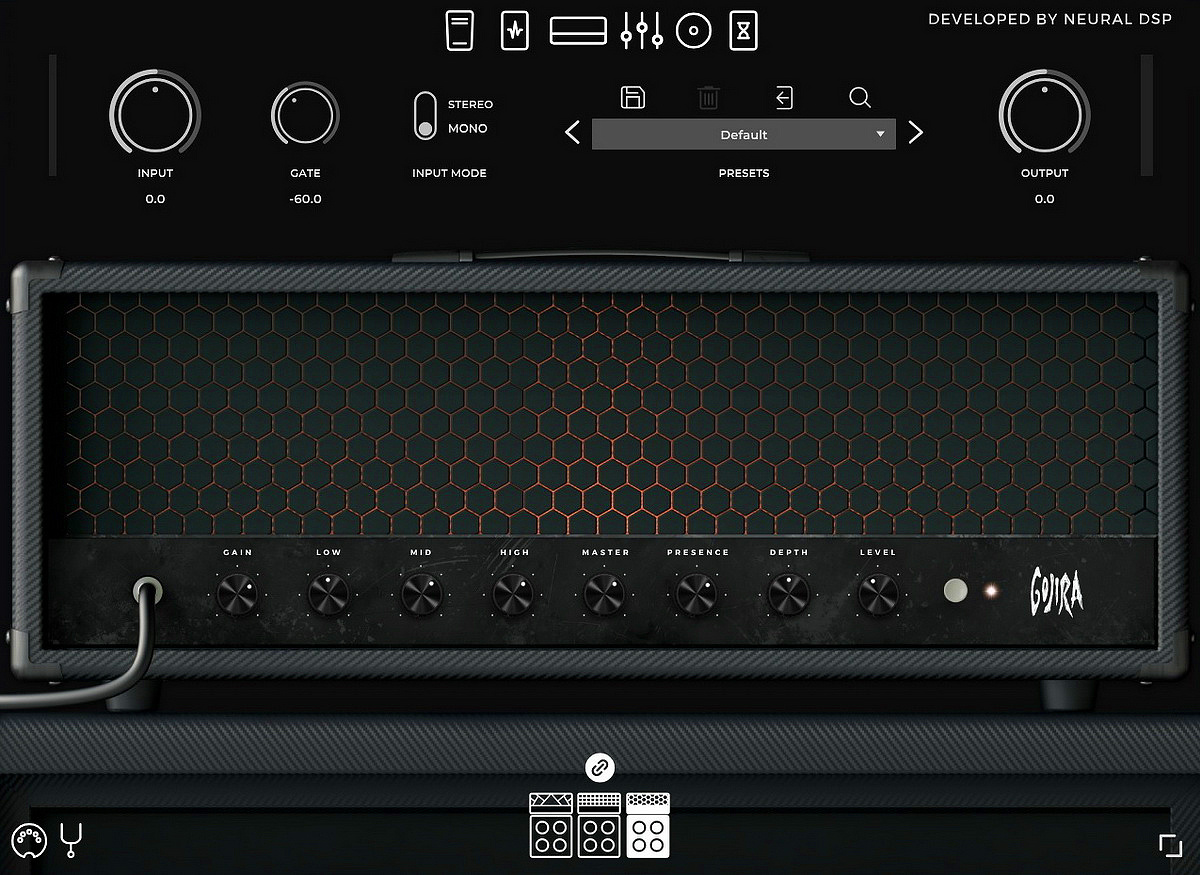
Task: Click the Gojira logo on the amp
Action: (1056, 591)
